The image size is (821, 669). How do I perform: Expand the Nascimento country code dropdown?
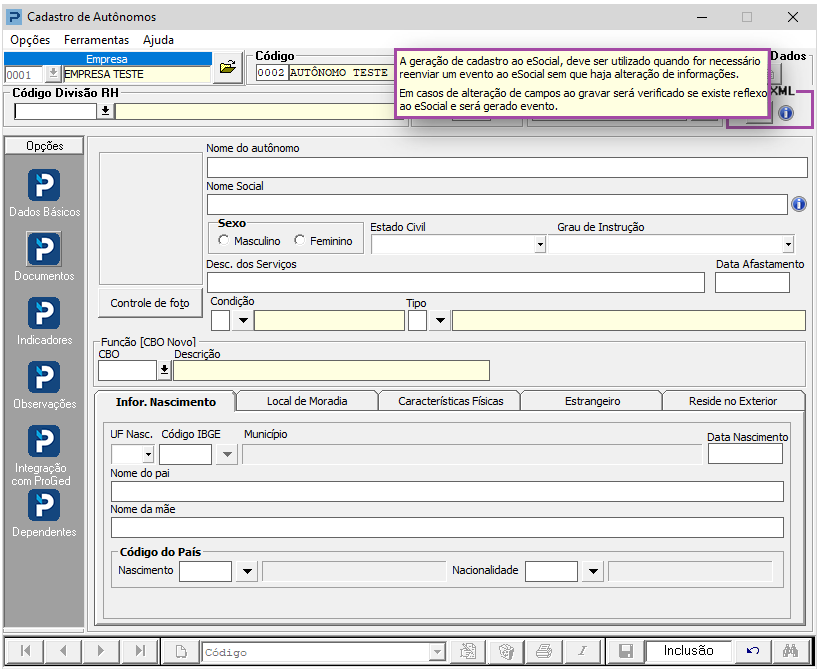pyautogui.click(x=247, y=571)
